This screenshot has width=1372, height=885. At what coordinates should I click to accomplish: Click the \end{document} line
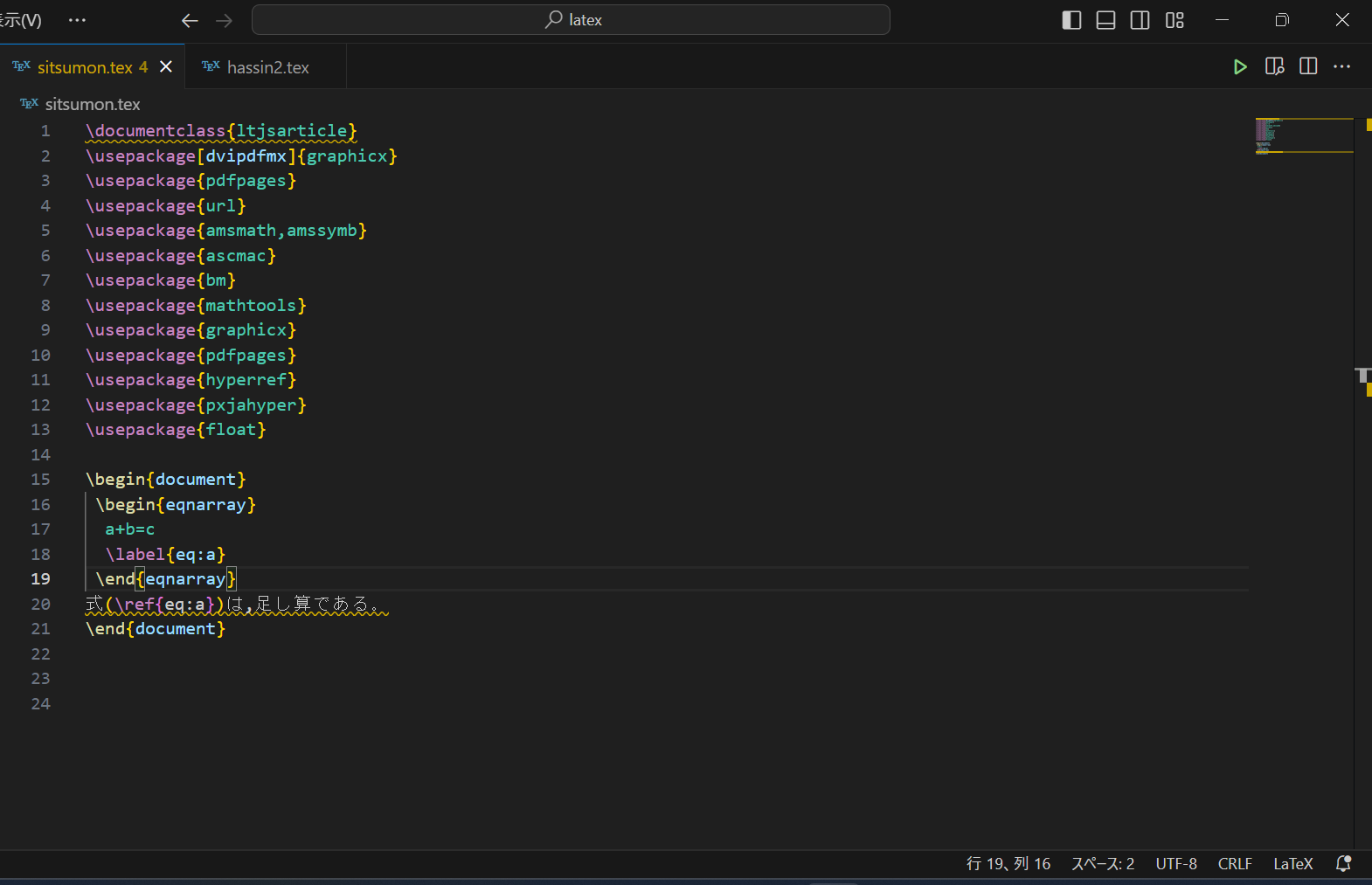click(x=156, y=629)
